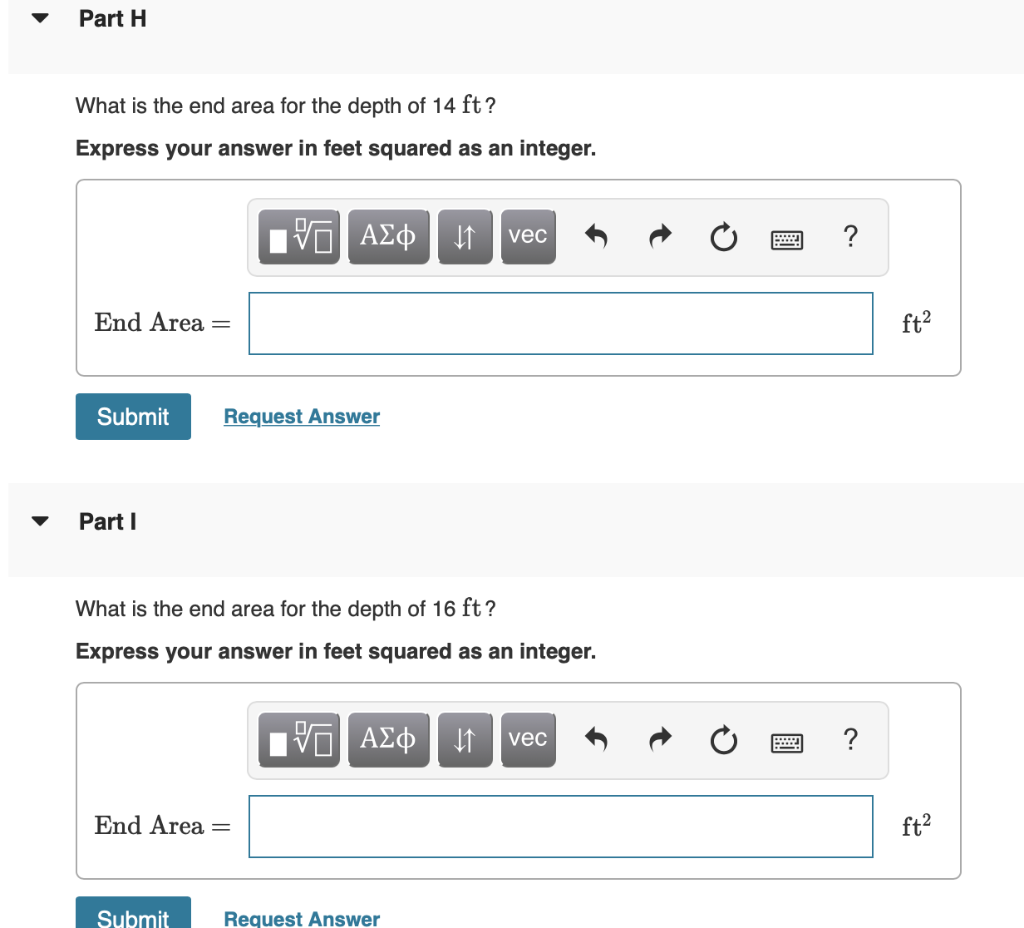This screenshot has height=928, width=1024.
Task: Open the help question mark in Part I toolbar
Action: 850,740
